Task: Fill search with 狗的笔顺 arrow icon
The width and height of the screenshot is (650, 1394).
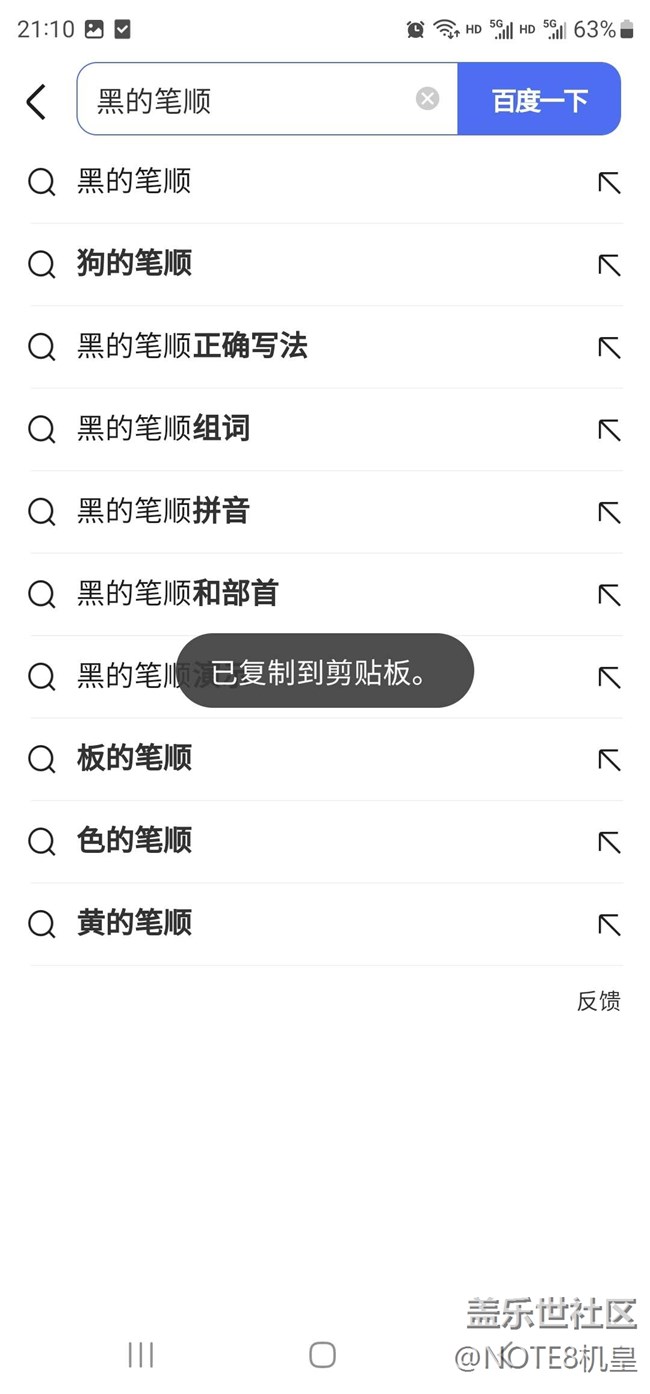Action: click(x=609, y=265)
